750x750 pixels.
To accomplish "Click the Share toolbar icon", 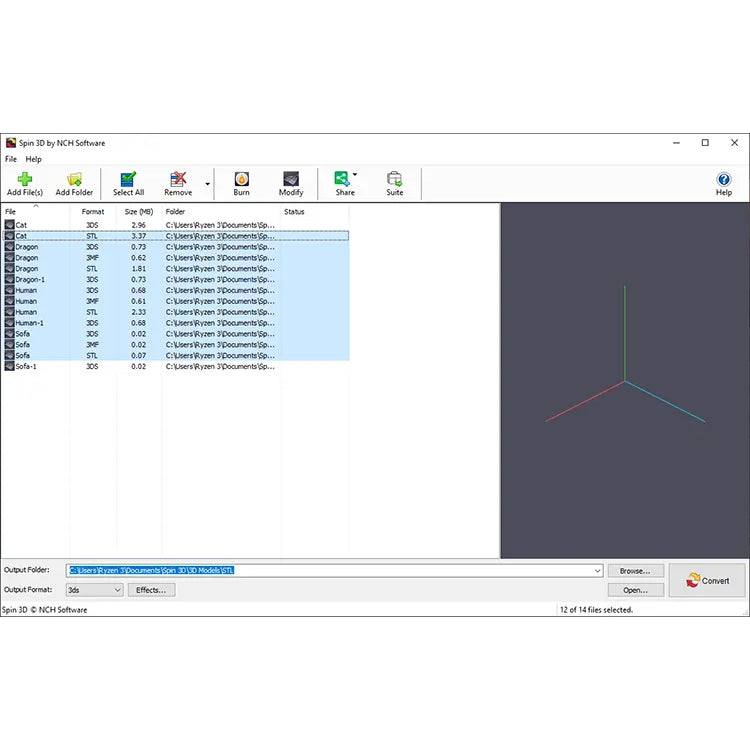I will (x=343, y=184).
